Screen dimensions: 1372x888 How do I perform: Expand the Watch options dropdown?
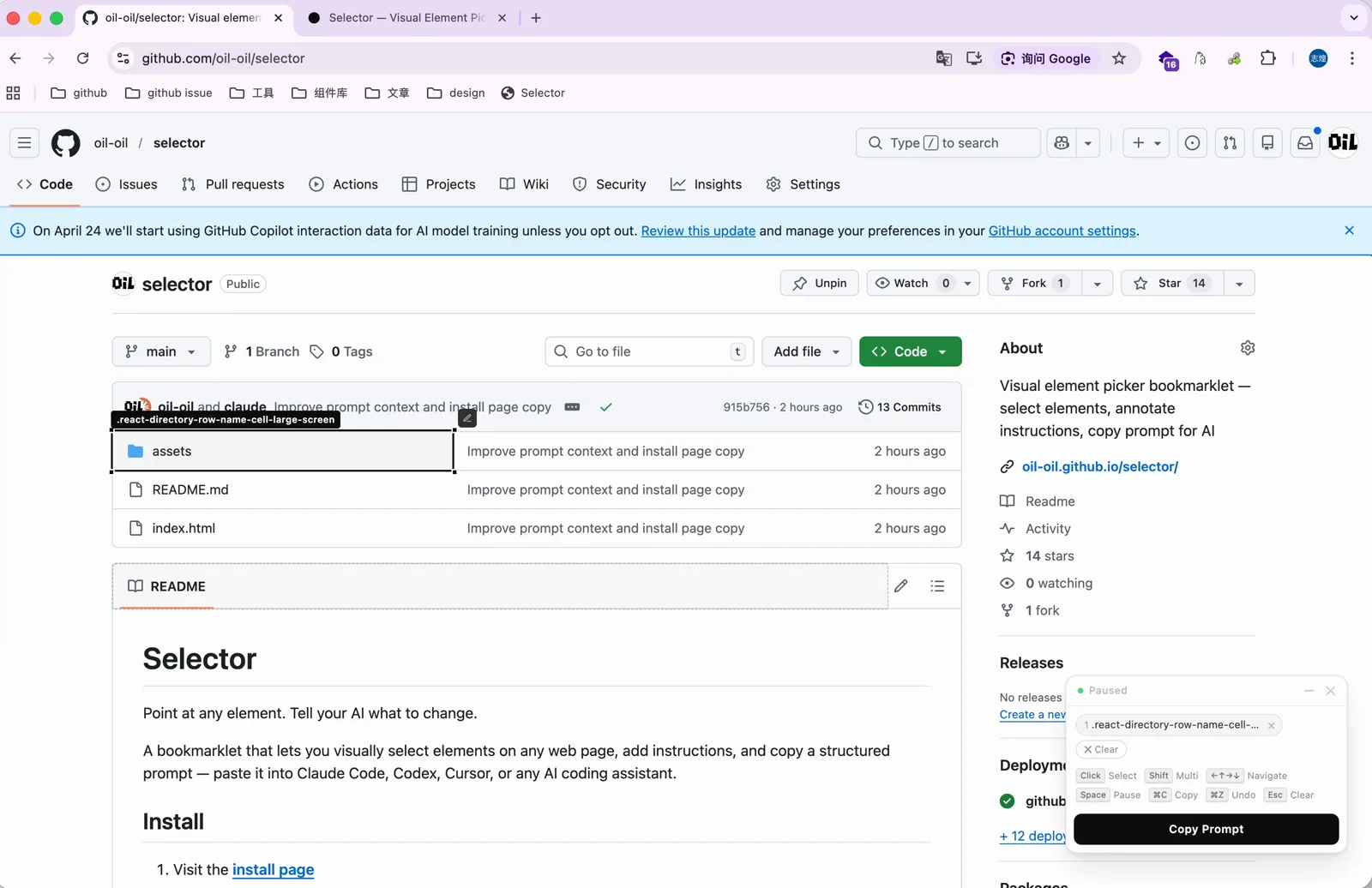tap(968, 284)
